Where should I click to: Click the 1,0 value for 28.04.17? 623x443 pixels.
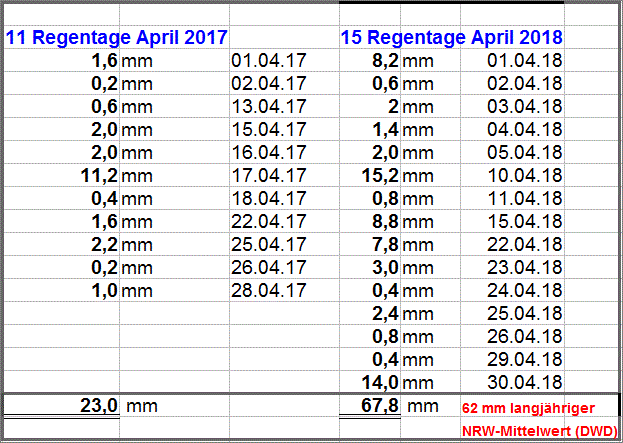104,291
